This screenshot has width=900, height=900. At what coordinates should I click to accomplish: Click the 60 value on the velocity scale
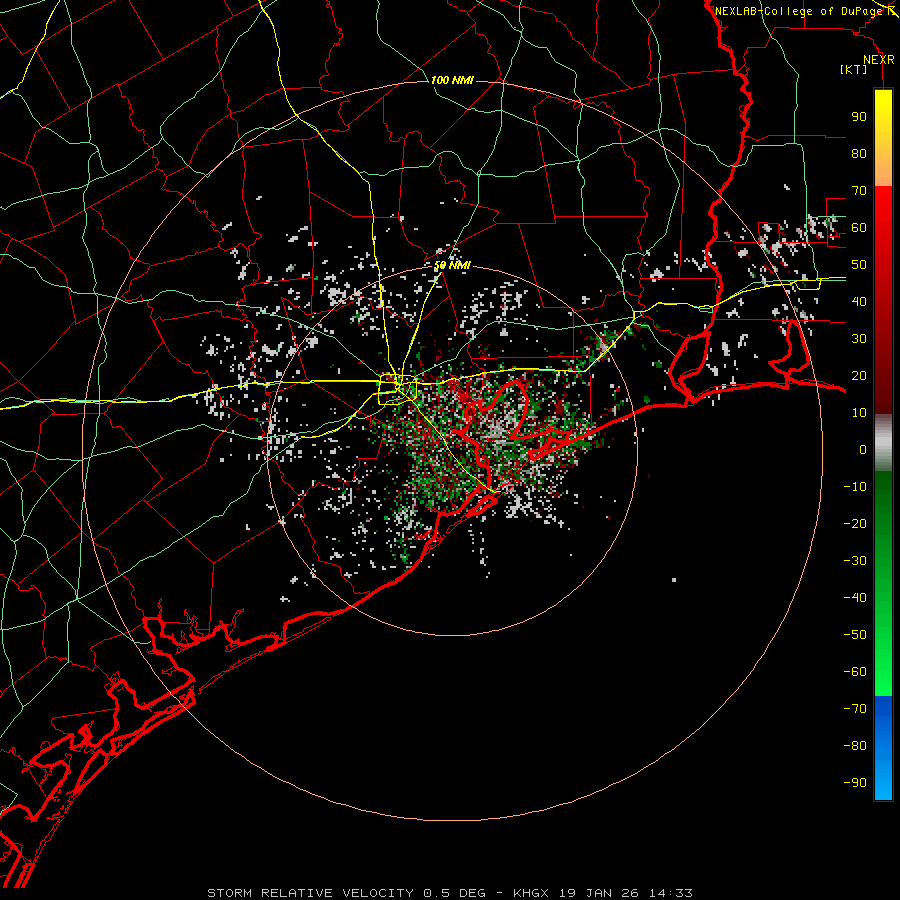[x=859, y=227]
